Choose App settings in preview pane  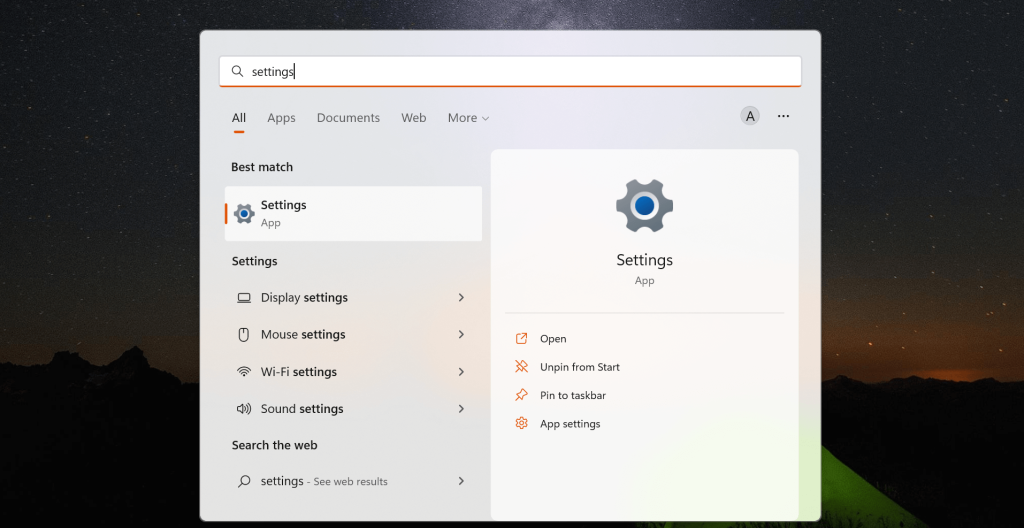pos(570,424)
